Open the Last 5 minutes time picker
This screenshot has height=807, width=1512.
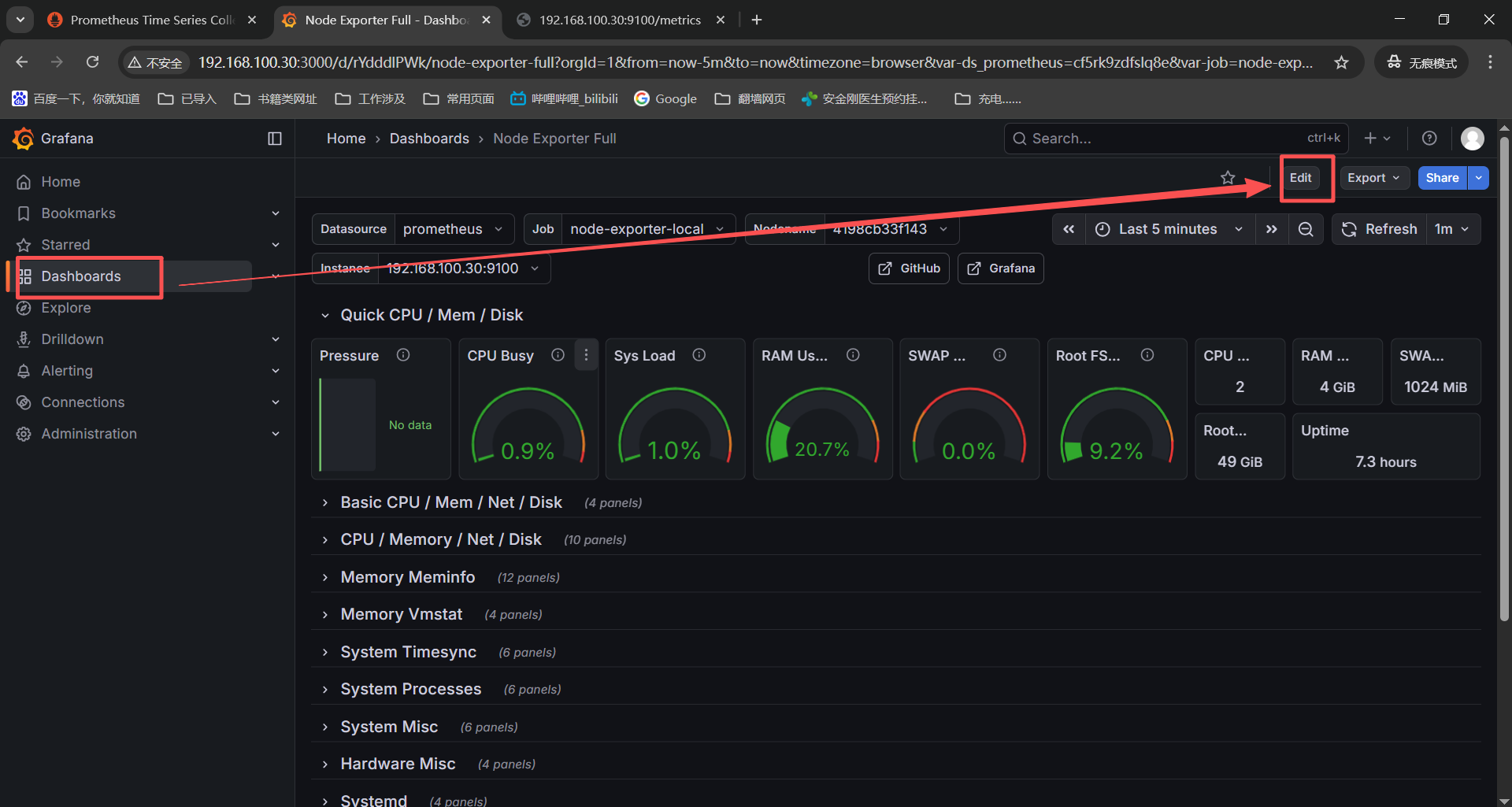pos(1169,229)
